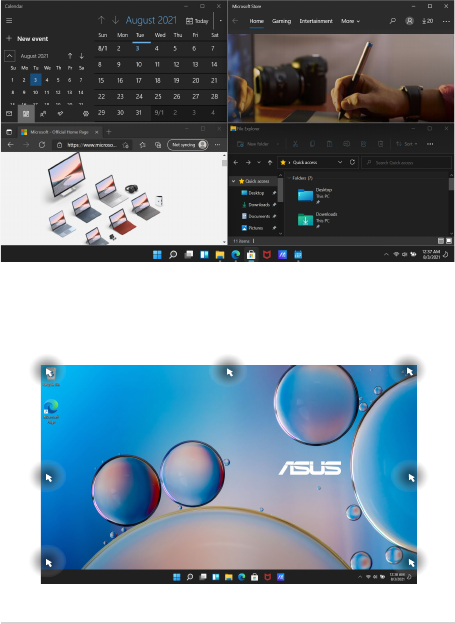Viewport: 455px width, 624px height.
Task: Open Microsoft Store See more ellipsis menu
Action: [x=446, y=21]
